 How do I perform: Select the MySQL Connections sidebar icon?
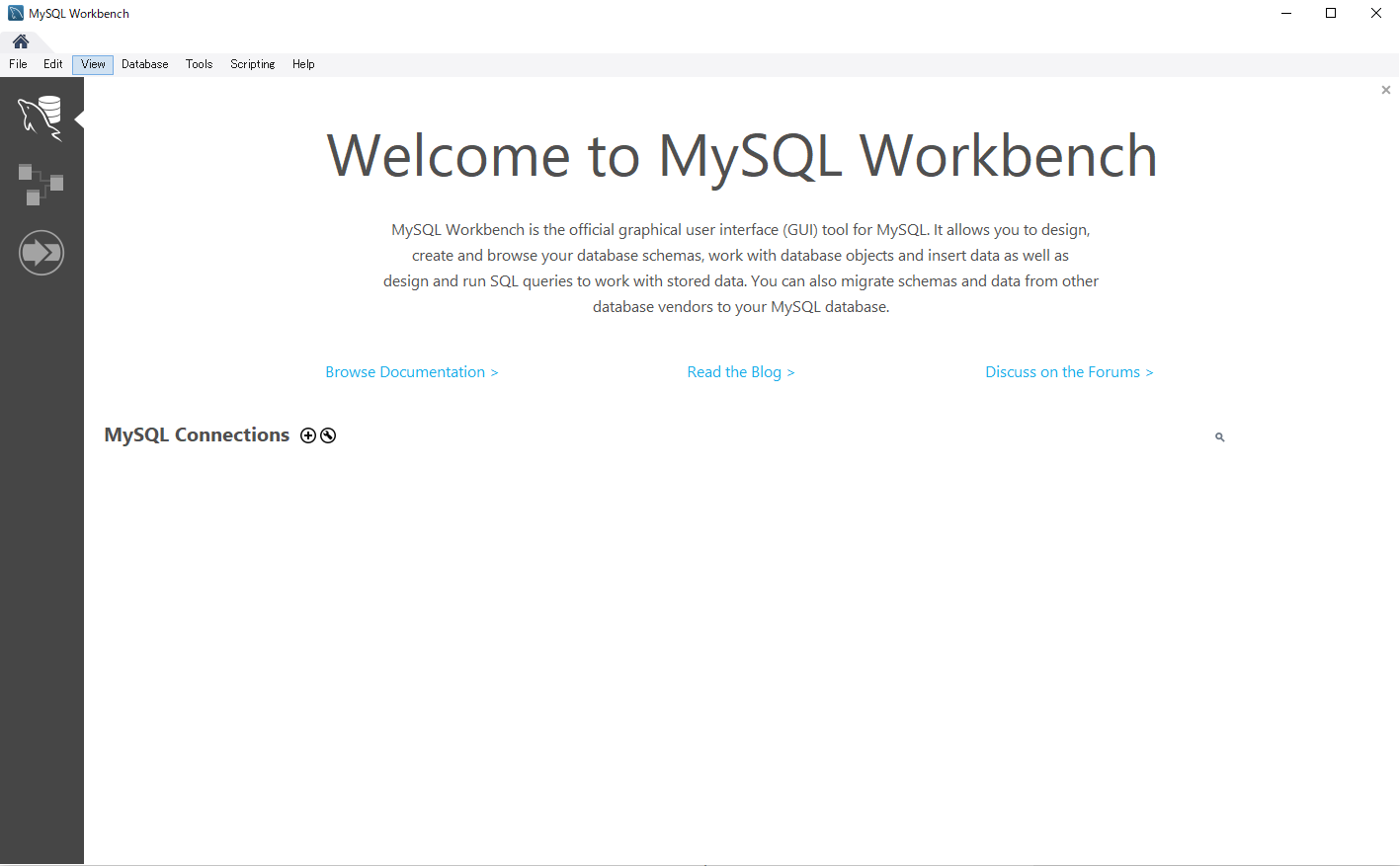coord(41,116)
